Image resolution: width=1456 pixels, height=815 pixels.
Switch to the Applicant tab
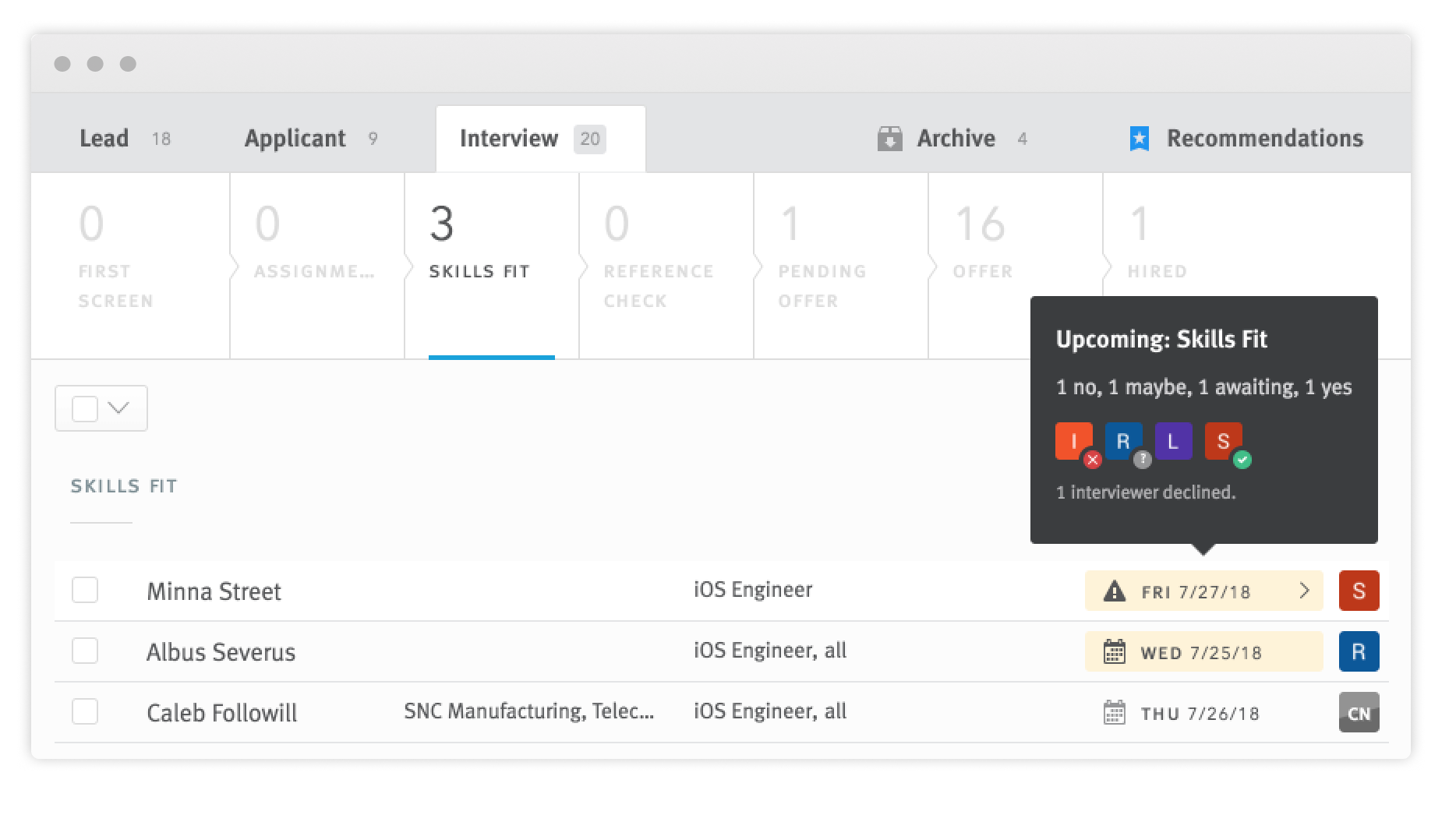pos(295,138)
